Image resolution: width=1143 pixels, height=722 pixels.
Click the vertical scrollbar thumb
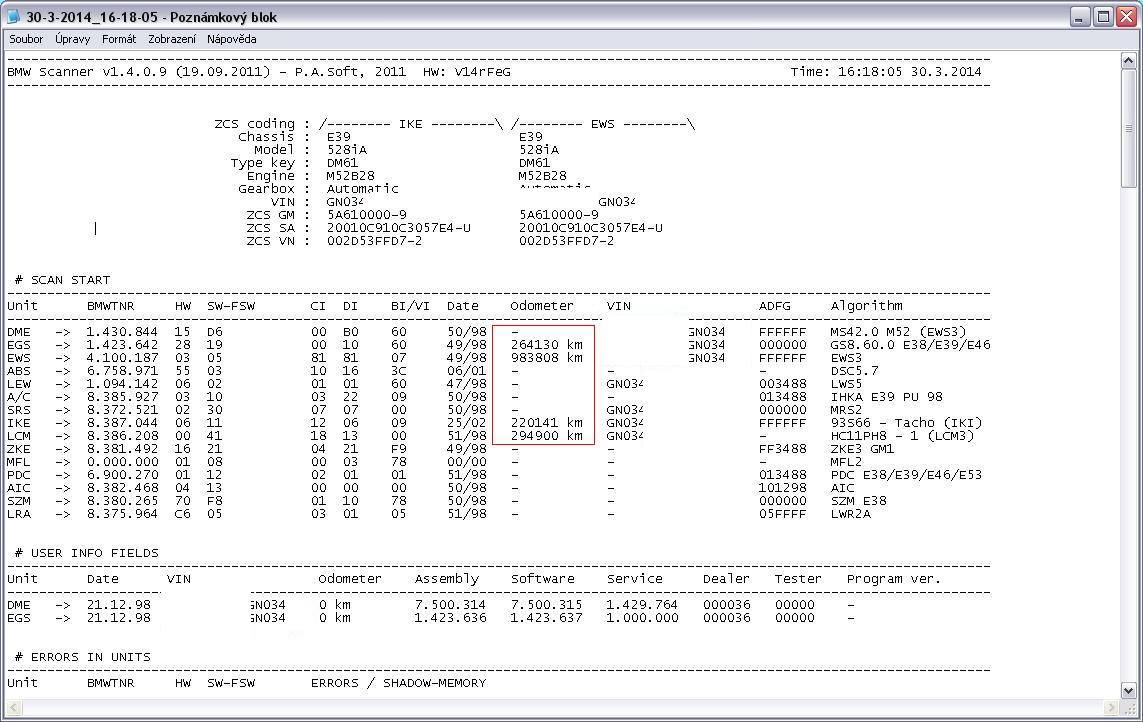pos(1128,128)
